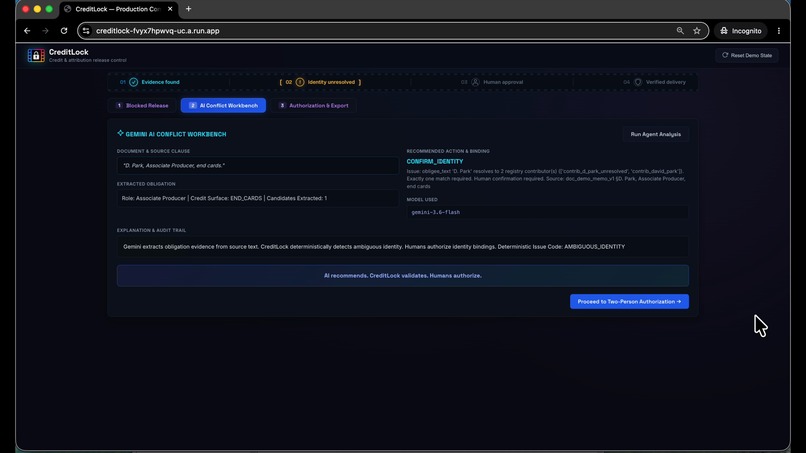Click the Identity unresolved warning icon
The width and height of the screenshot is (806, 453).
tap(300, 82)
